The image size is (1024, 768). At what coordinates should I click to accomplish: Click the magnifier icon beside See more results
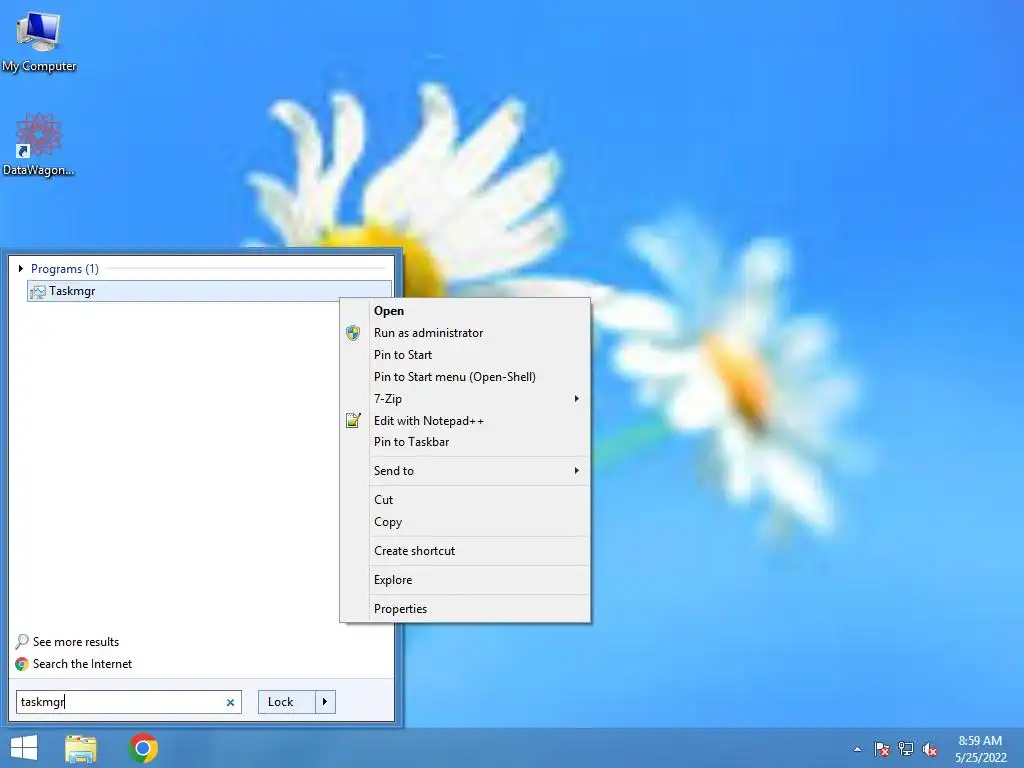pyautogui.click(x=22, y=641)
